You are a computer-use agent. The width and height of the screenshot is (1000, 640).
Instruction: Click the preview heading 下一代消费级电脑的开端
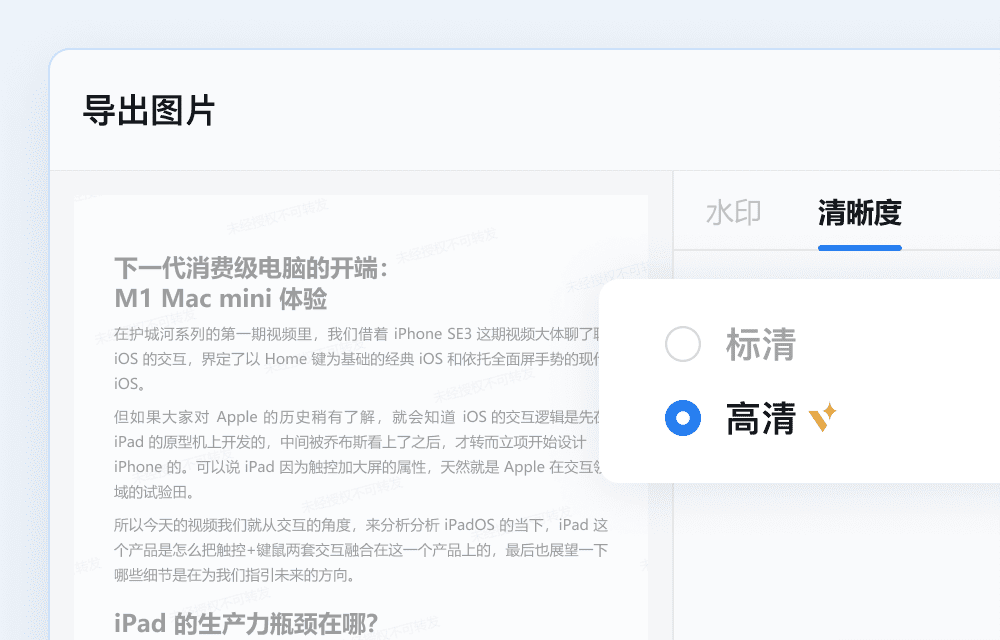251,268
